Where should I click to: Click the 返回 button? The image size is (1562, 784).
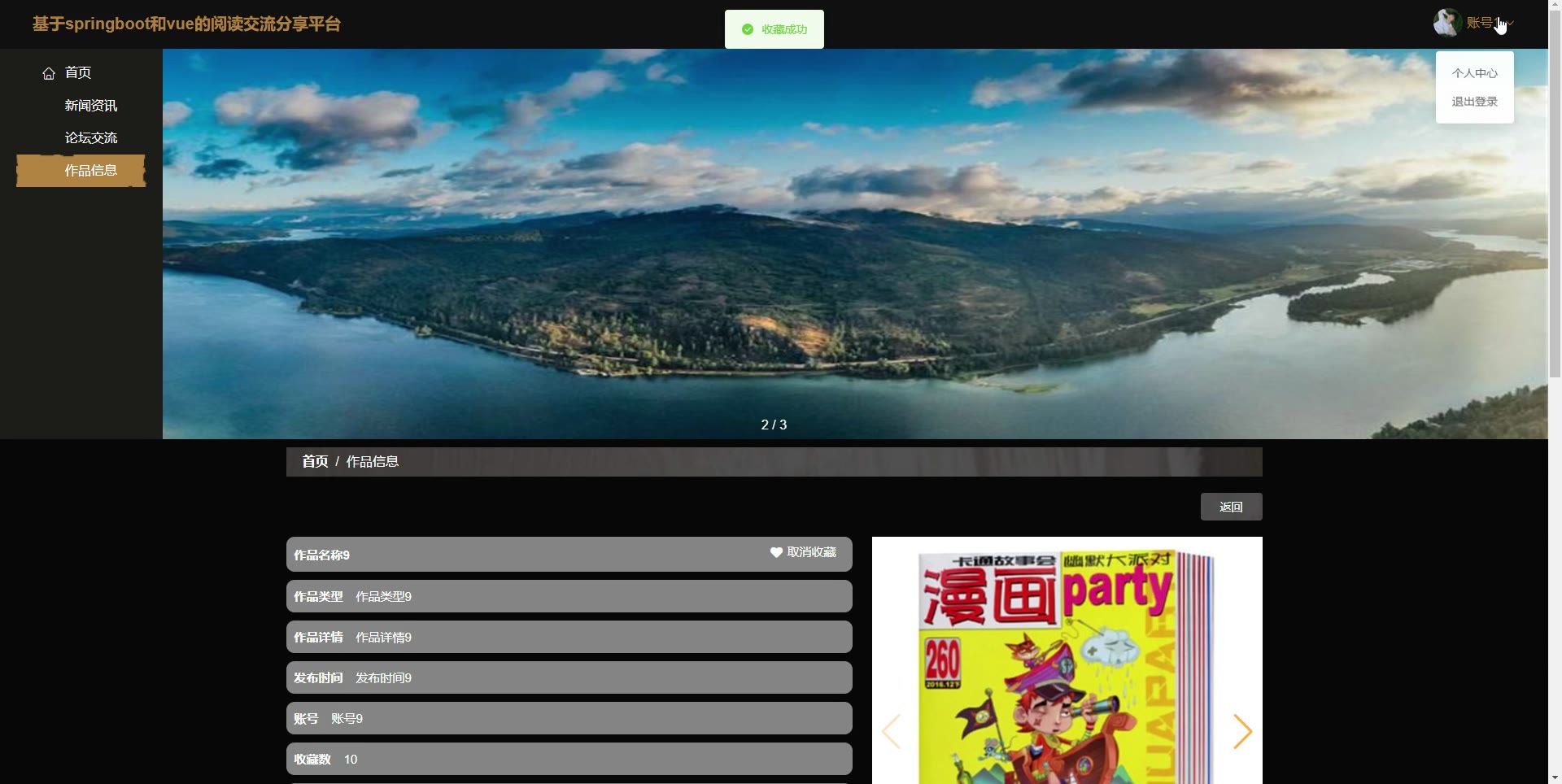coord(1231,507)
